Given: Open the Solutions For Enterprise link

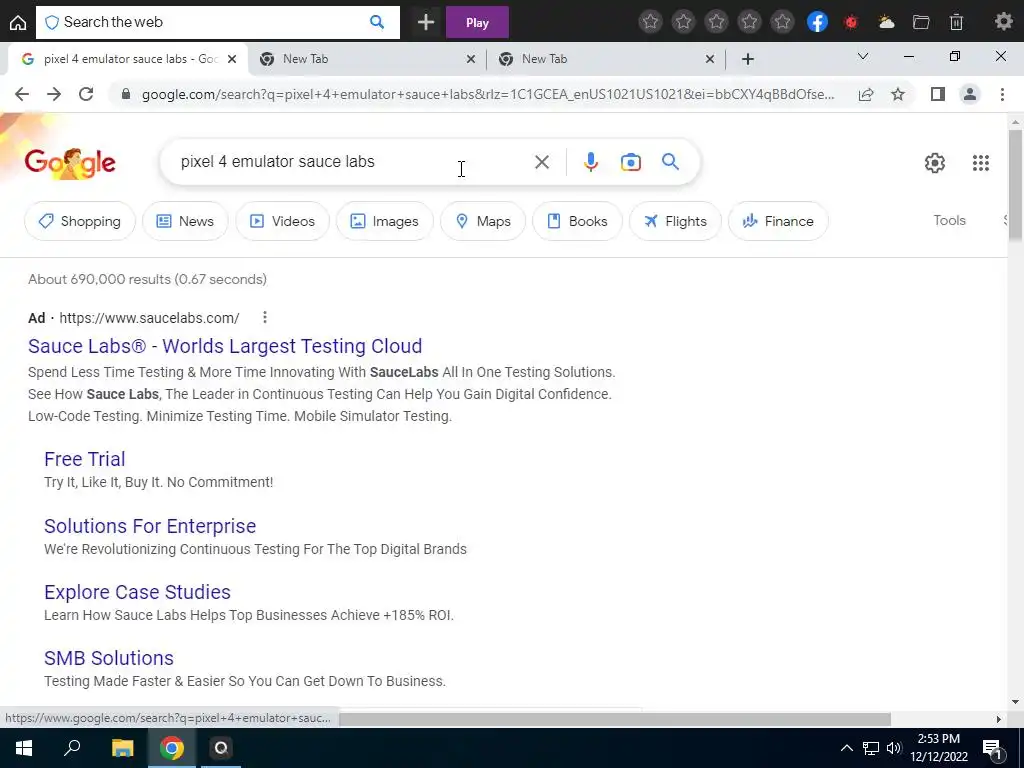Looking at the screenshot, I should 150,526.
